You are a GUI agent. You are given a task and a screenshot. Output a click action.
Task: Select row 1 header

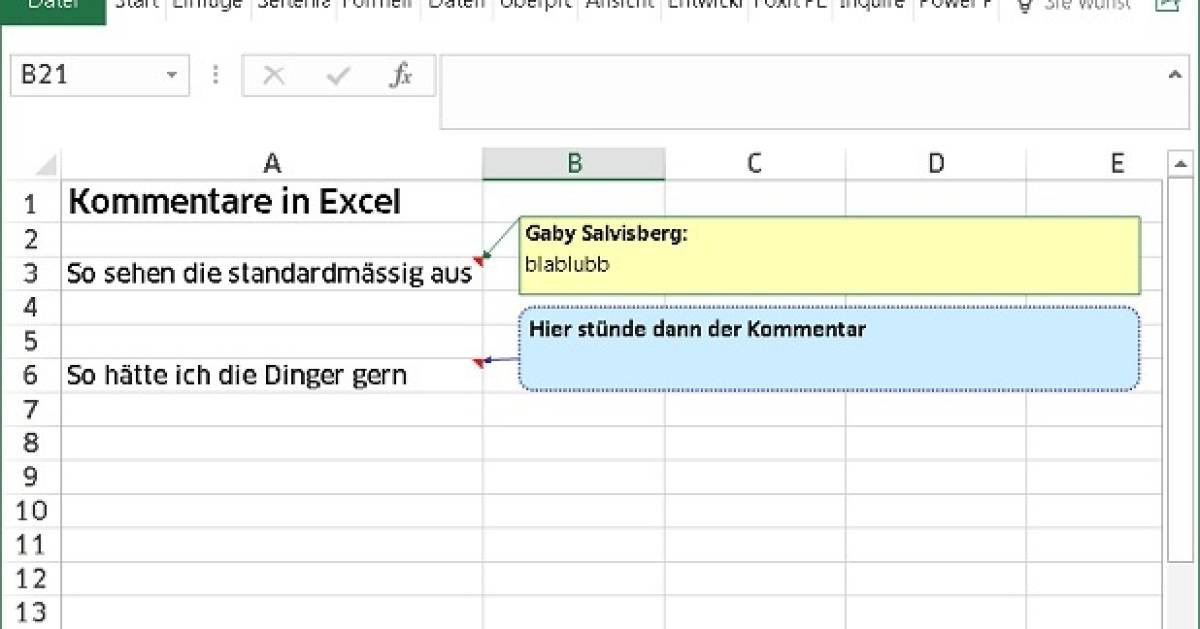click(x=30, y=203)
